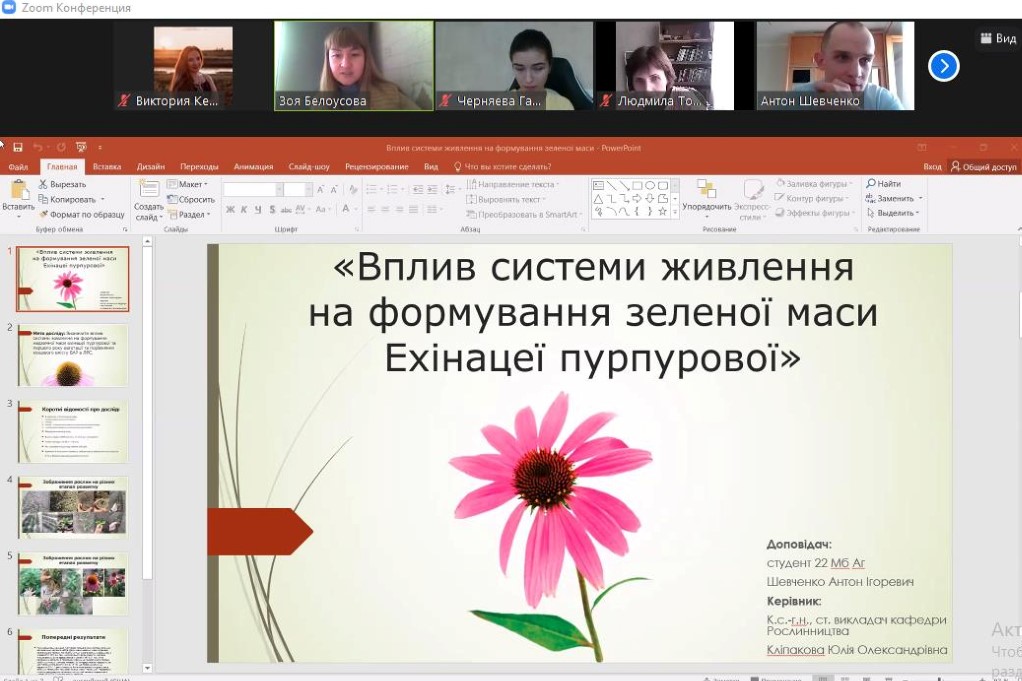1022x681 pixels.
Task: Switch to the Дизайн tab
Action: (151, 167)
